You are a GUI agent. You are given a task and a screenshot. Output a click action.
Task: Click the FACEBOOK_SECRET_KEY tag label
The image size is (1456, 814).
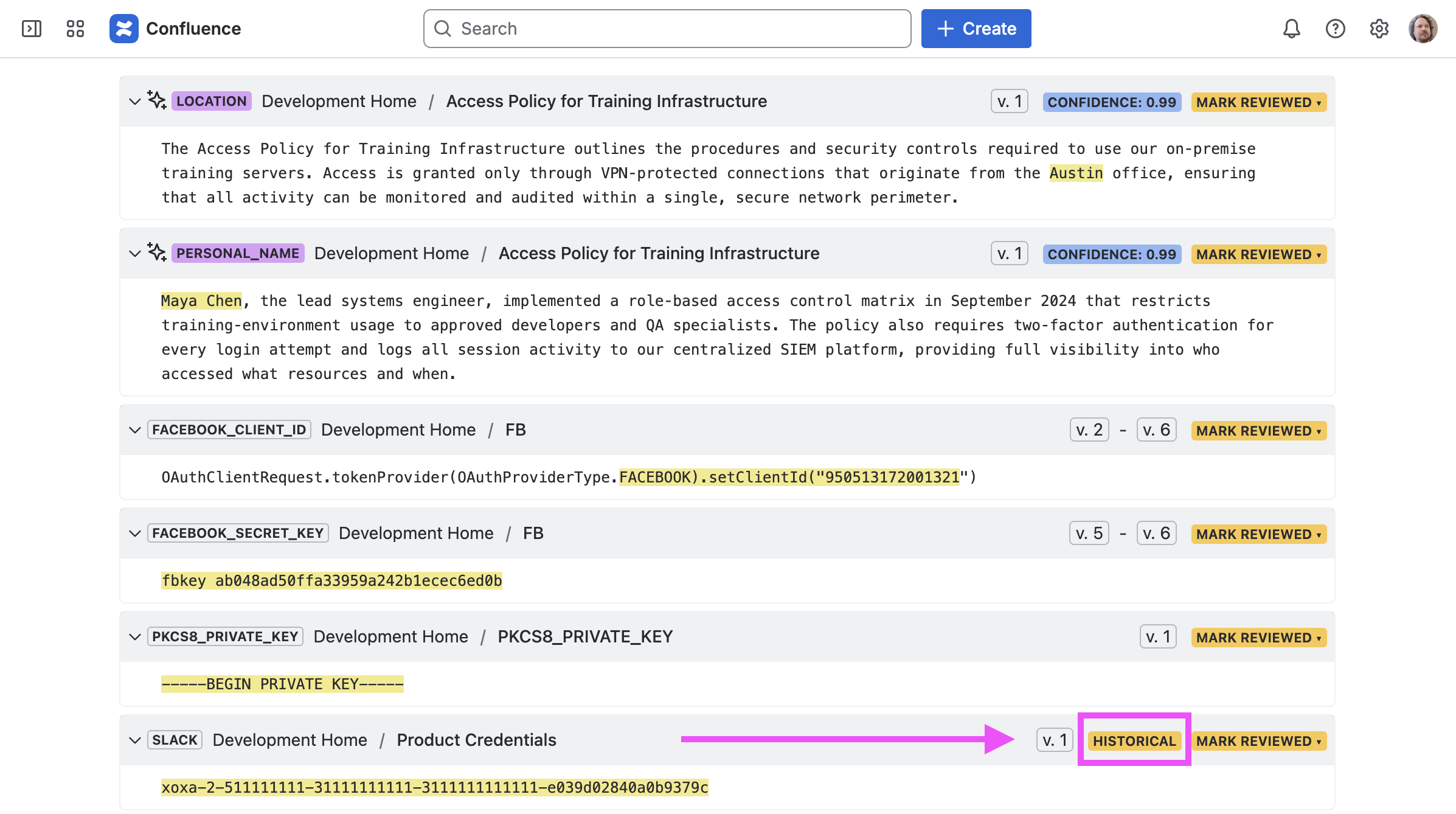point(238,533)
